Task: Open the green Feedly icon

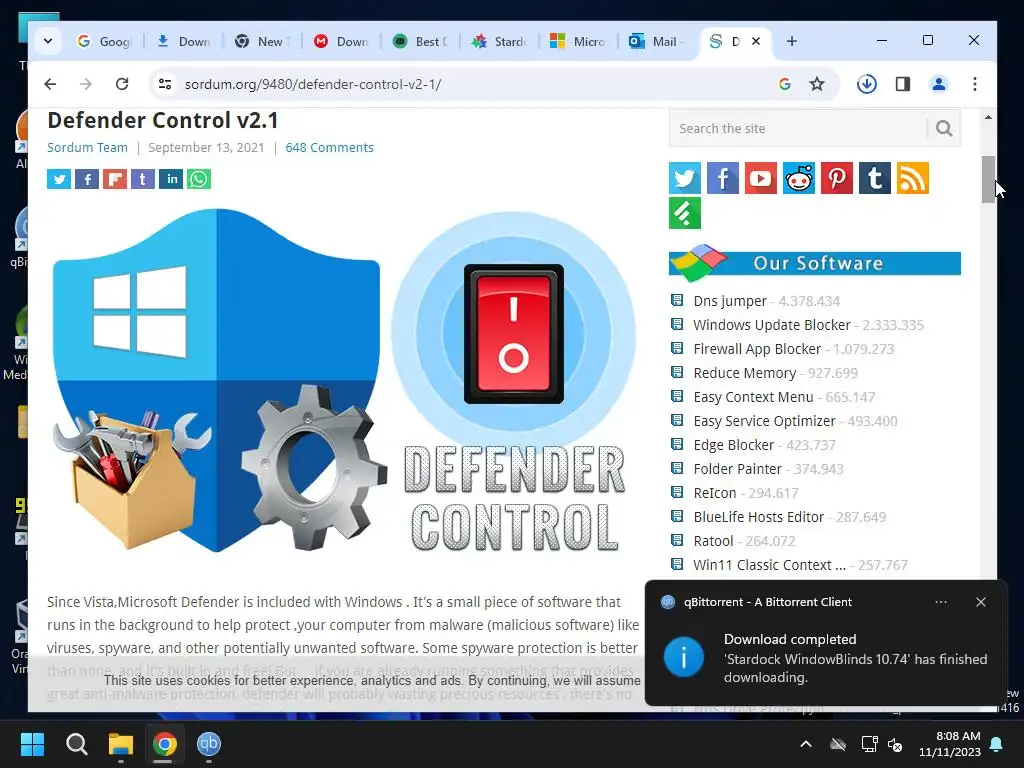Action: (684, 213)
